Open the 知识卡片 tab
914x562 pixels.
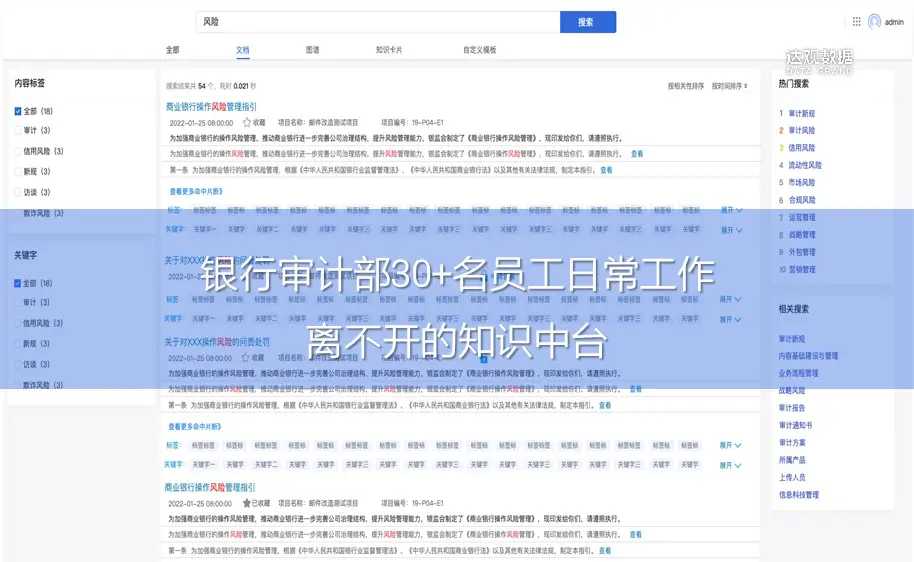point(389,49)
